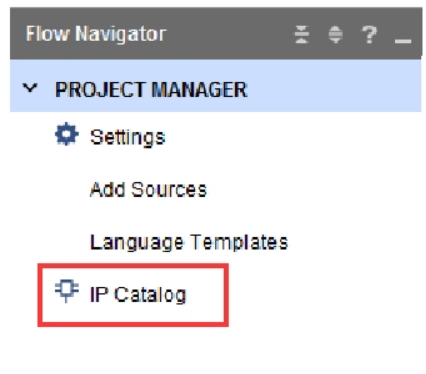Open Settings from Project Manager
The width and height of the screenshot is (426, 374).
click(x=128, y=137)
